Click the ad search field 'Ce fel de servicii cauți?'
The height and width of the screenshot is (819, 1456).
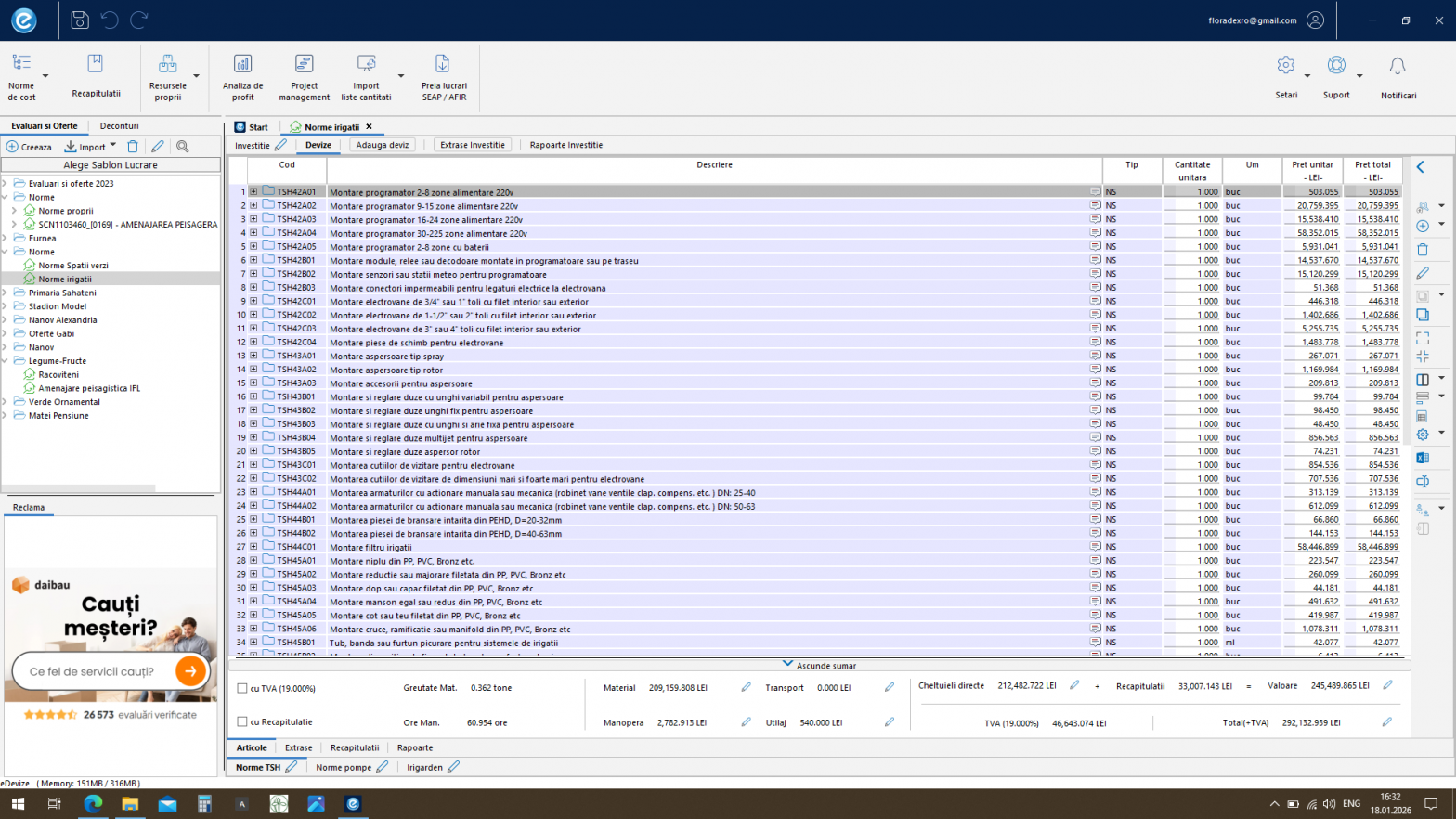(93, 671)
